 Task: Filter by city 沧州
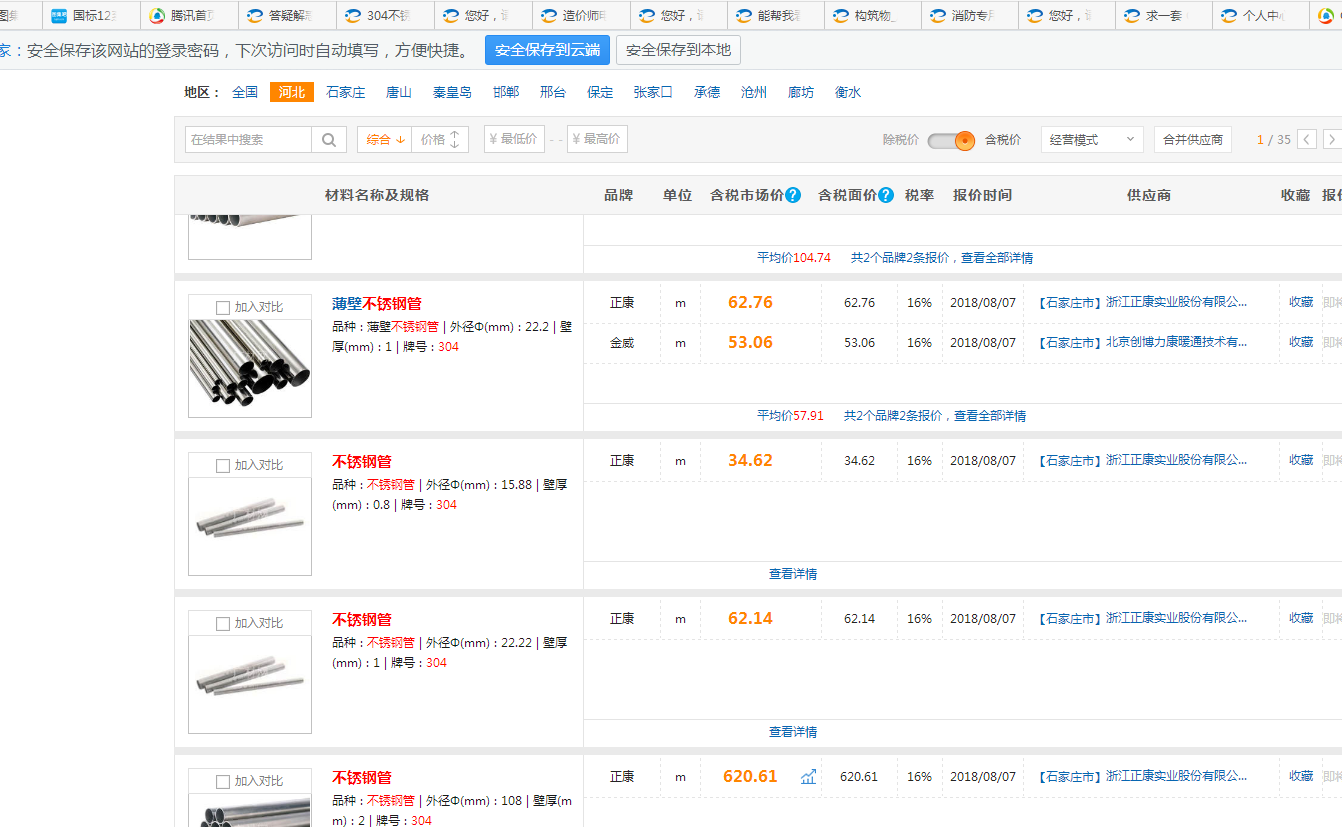(754, 92)
